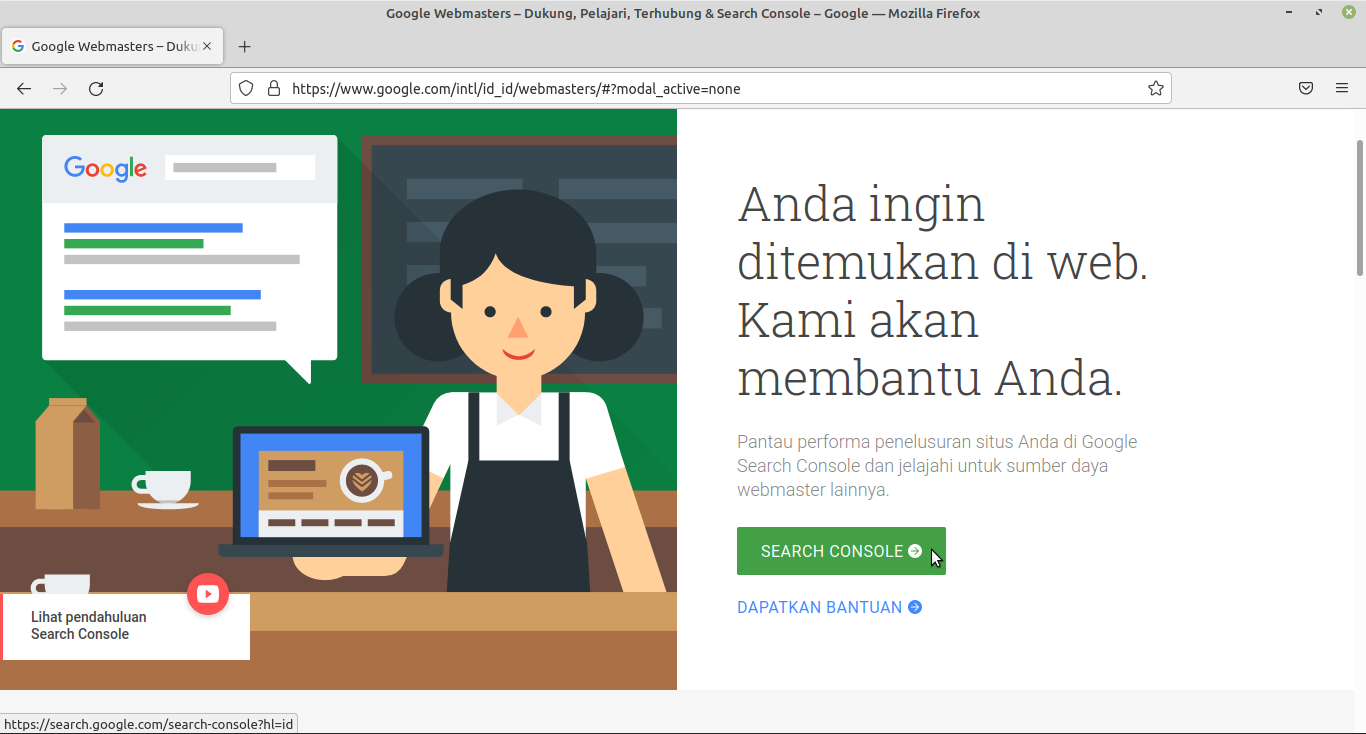Screen dimensions: 1366x734
Task: Play video via red YouTube icon
Action: (x=208, y=594)
